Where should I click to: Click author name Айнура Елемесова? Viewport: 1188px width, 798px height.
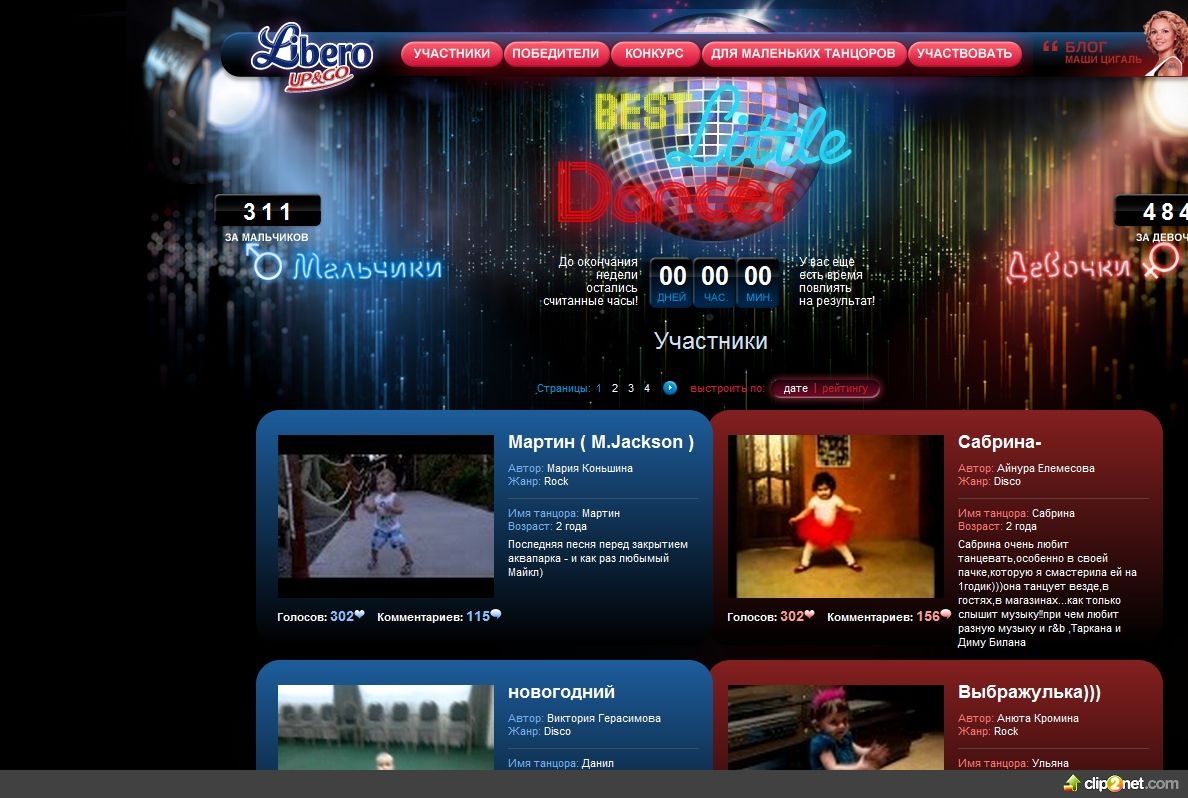pyautogui.click(x=1046, y=468)
